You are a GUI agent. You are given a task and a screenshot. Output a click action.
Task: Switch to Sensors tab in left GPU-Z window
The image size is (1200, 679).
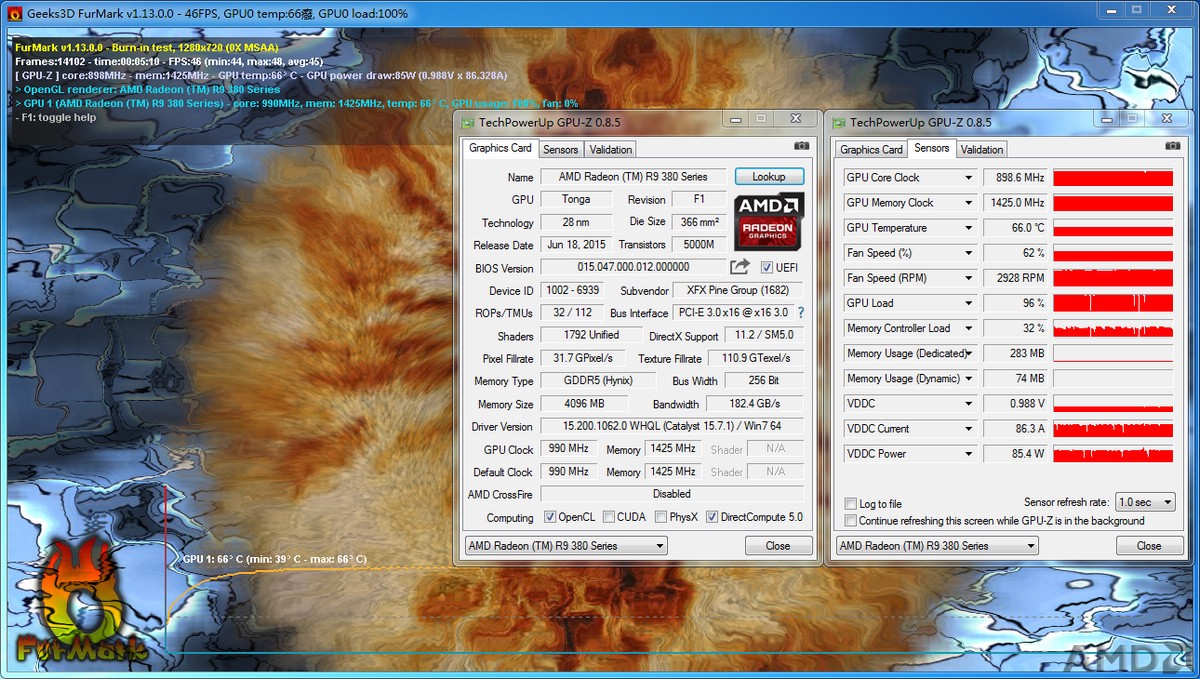coord(561,150)
